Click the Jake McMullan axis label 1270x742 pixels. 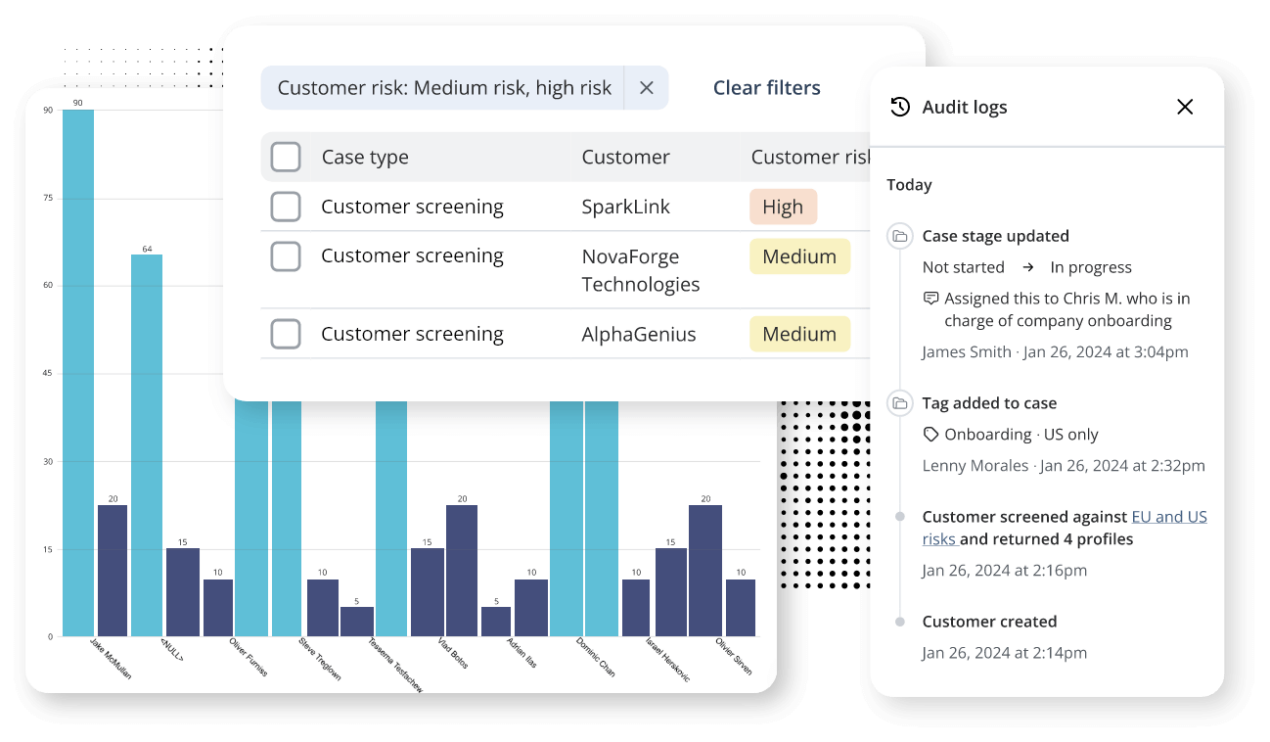[110, 658]
